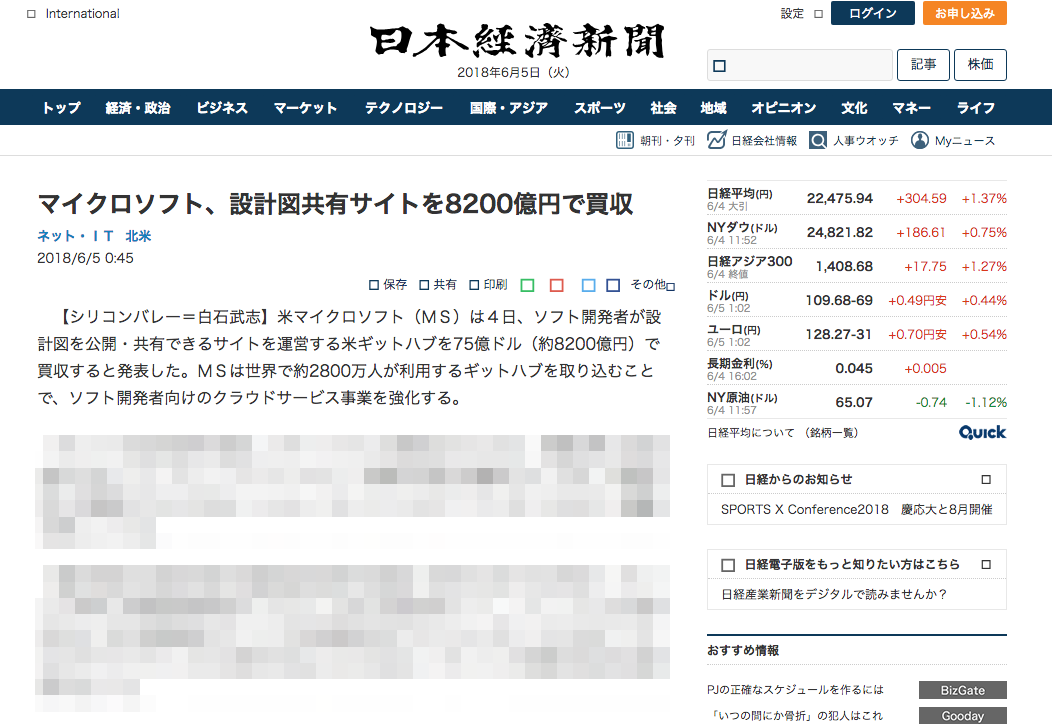The image size is (1052, 724).
Task: Click the 株価 search button
Action: point(980,65)
